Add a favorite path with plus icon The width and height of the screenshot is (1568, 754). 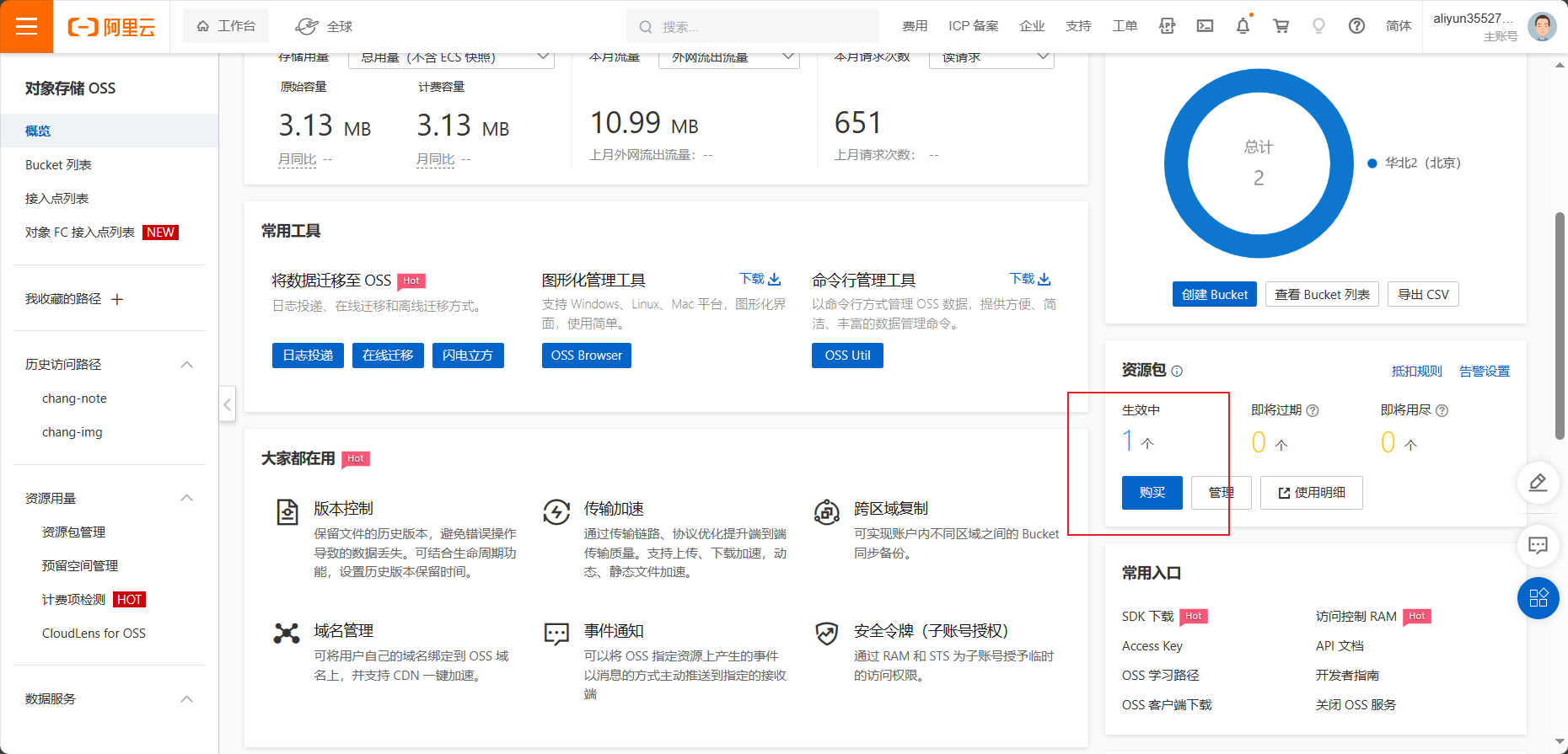[x=117, y=299]
